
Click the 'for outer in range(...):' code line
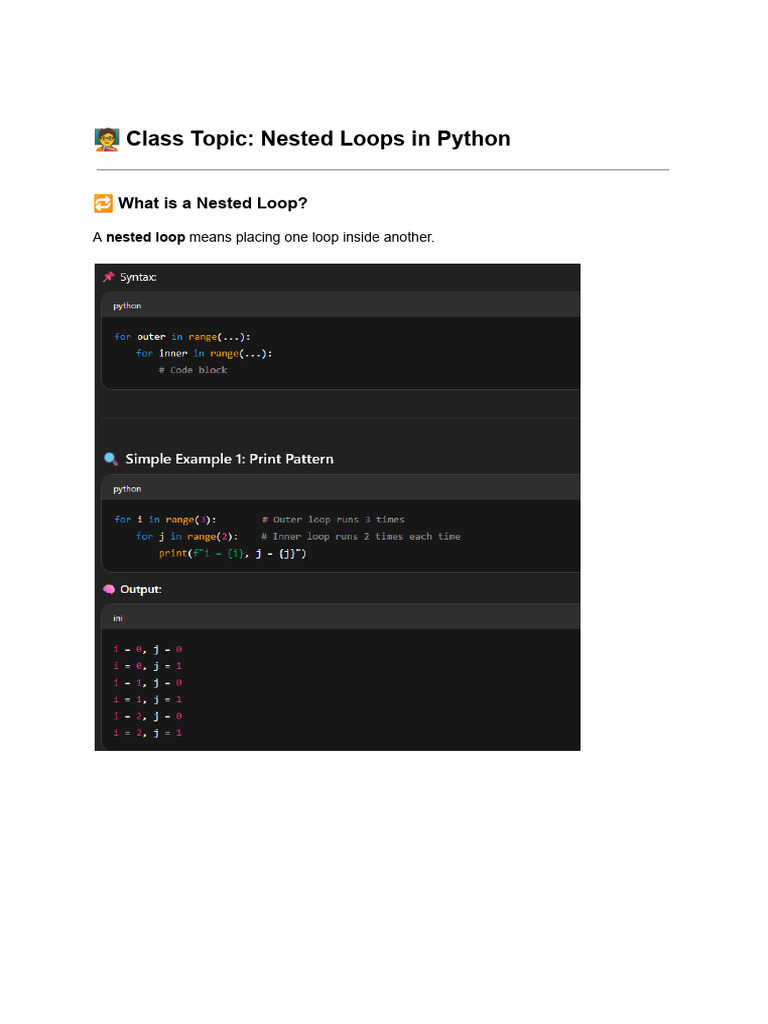(x=182, y=337)
